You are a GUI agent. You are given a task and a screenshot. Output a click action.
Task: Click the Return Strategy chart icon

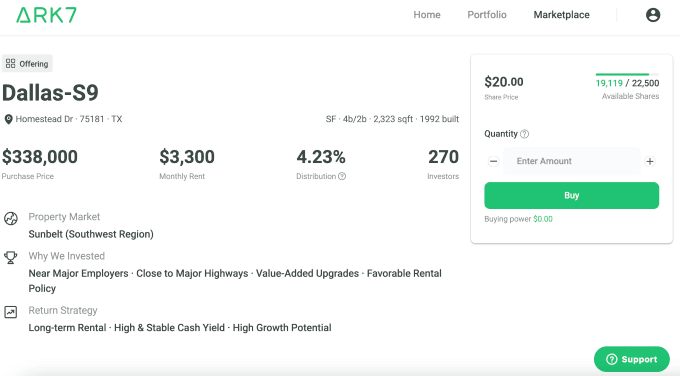(10, 312)
